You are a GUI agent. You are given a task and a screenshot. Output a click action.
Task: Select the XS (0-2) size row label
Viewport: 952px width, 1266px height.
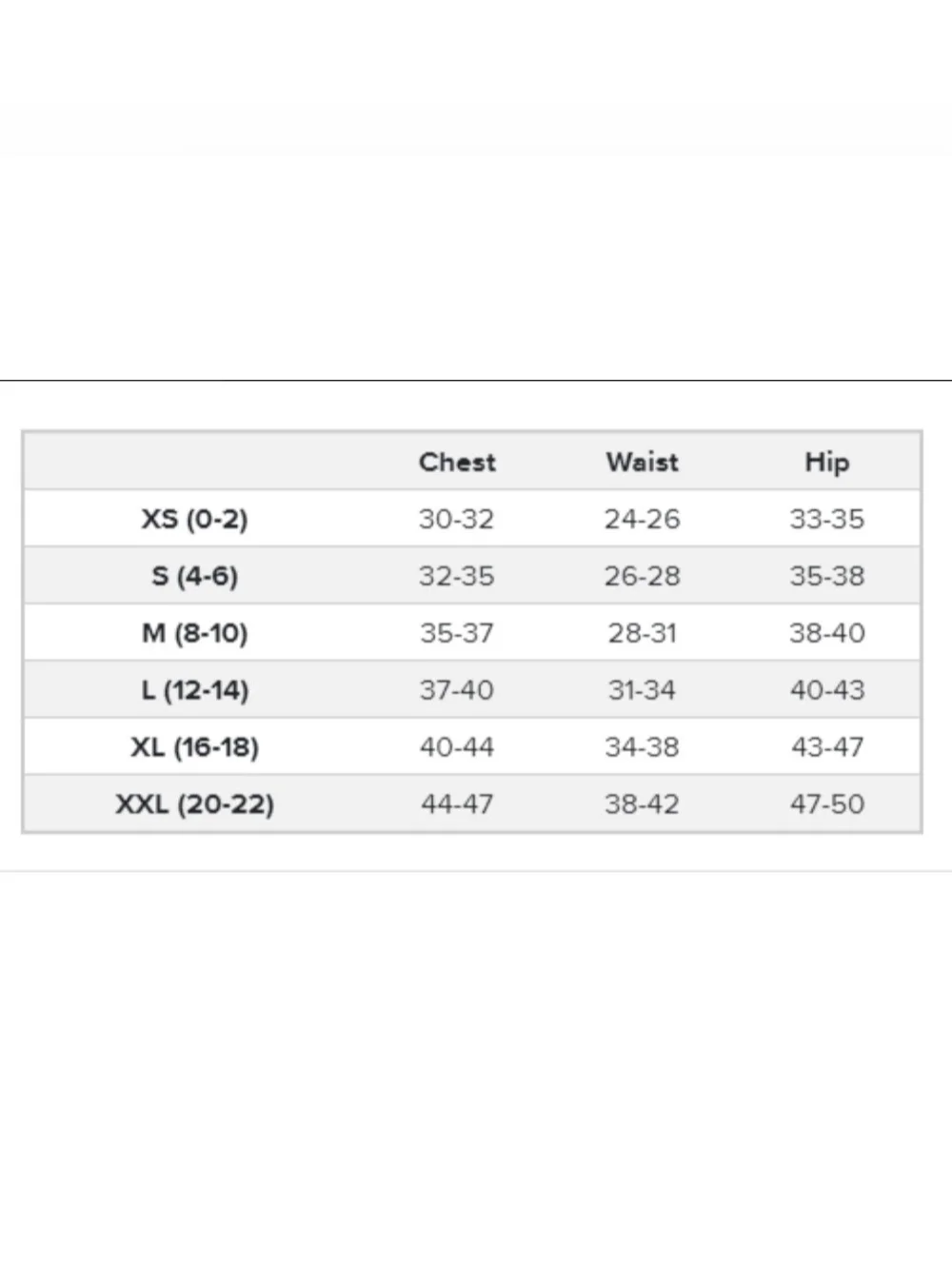pos(194,519)
